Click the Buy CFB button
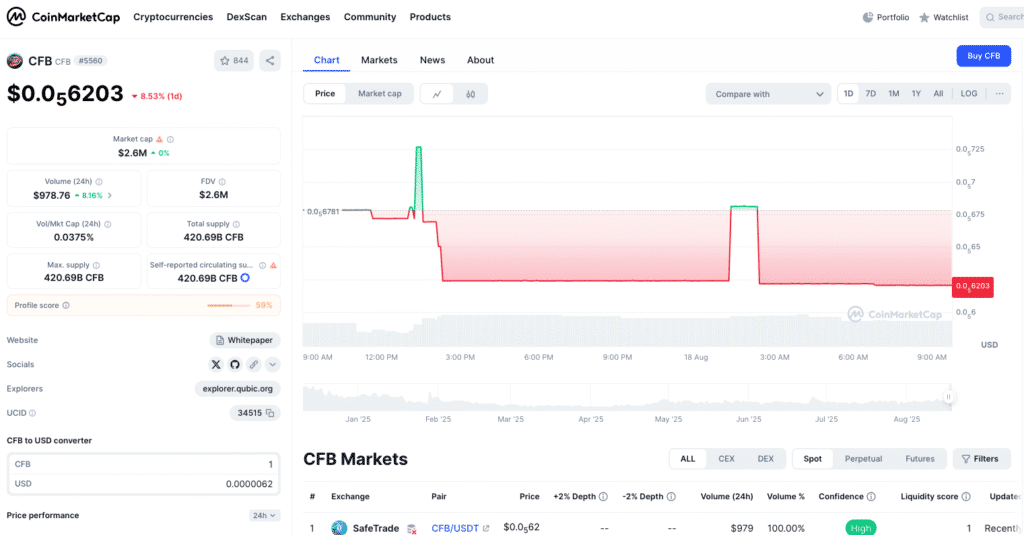1024x535 pixels. click(x=983, y=56)
